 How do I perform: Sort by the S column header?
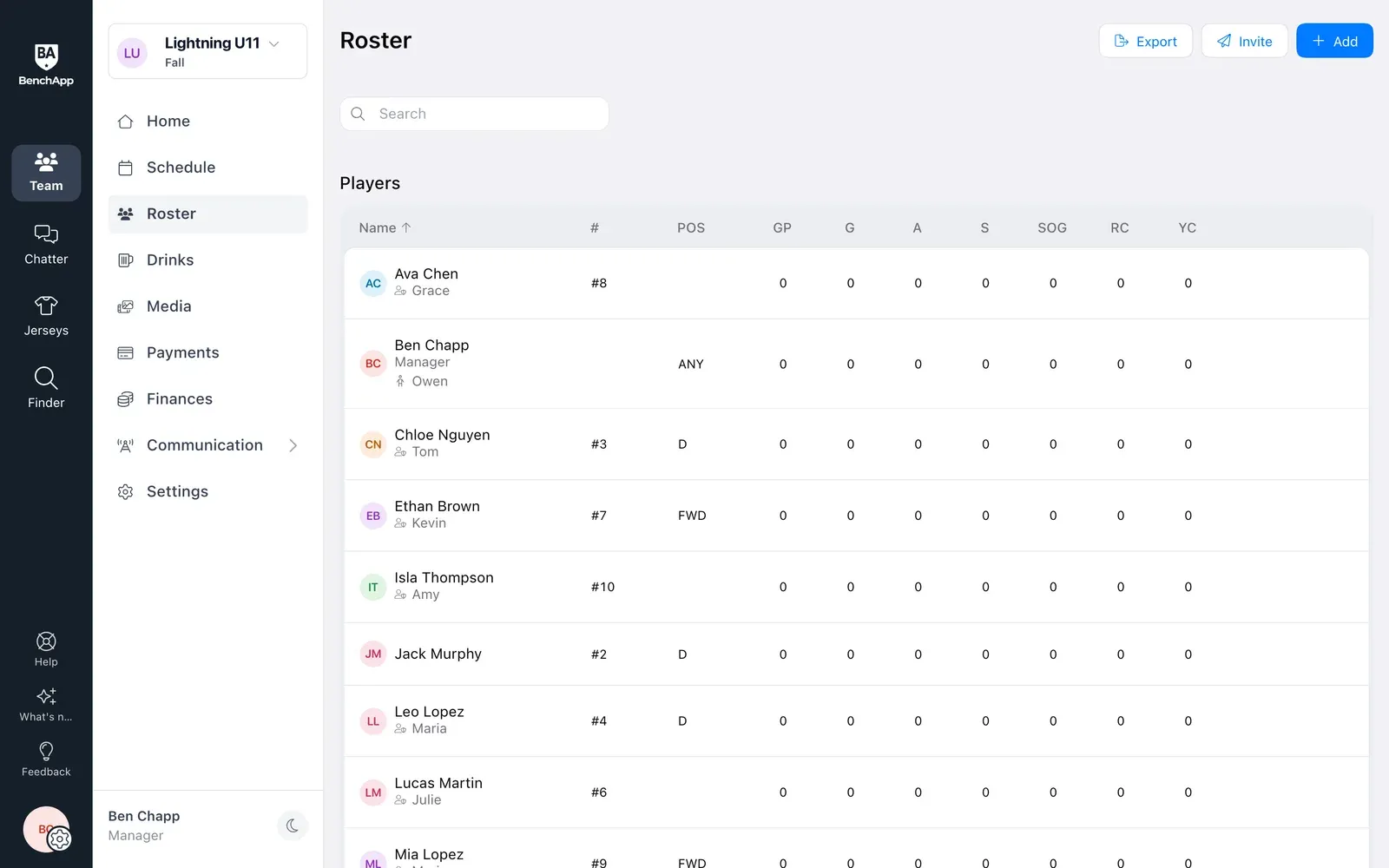[984, 227]
